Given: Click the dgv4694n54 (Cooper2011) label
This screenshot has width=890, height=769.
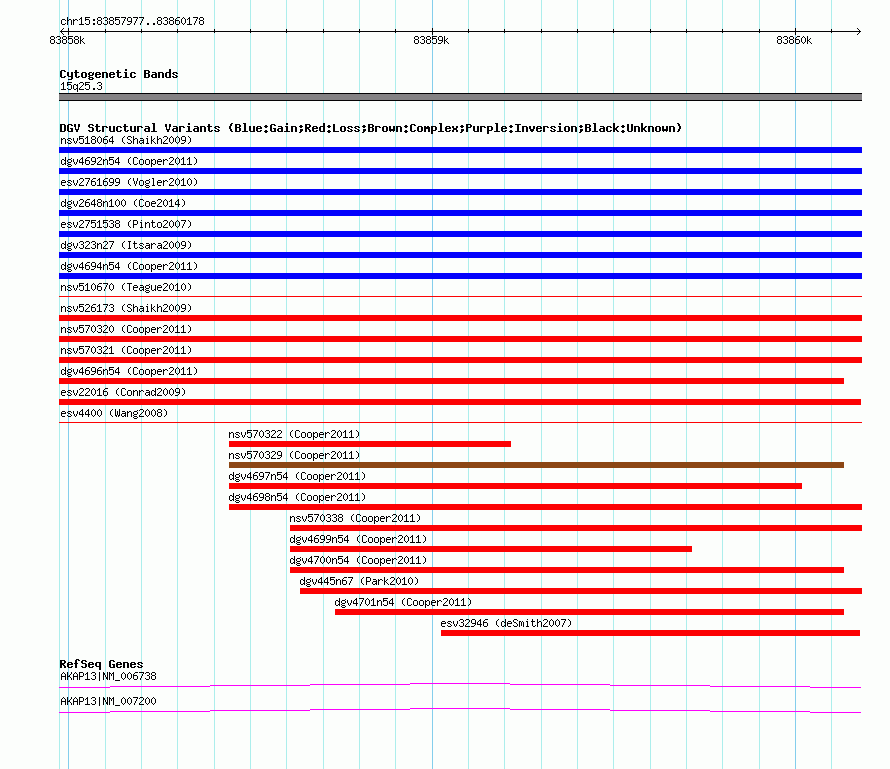Looking at the screenshot, I should (x=129, y=266).
